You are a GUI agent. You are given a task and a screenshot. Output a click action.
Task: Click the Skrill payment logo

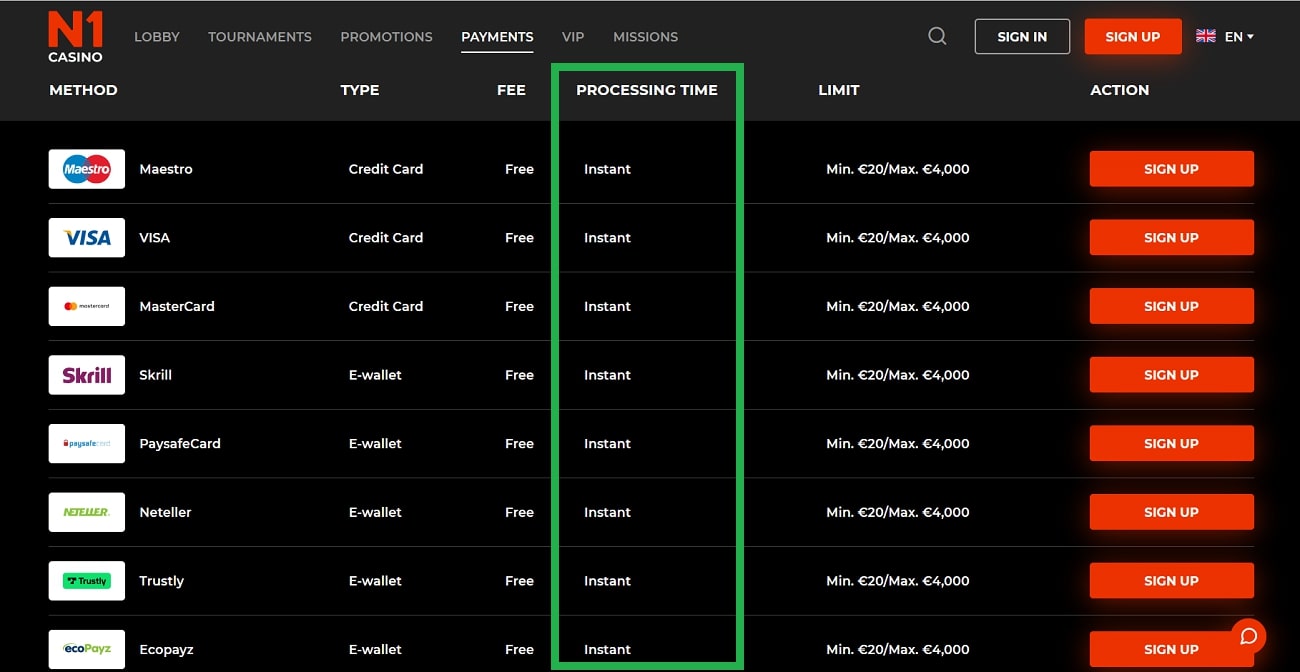coord(87,375)
